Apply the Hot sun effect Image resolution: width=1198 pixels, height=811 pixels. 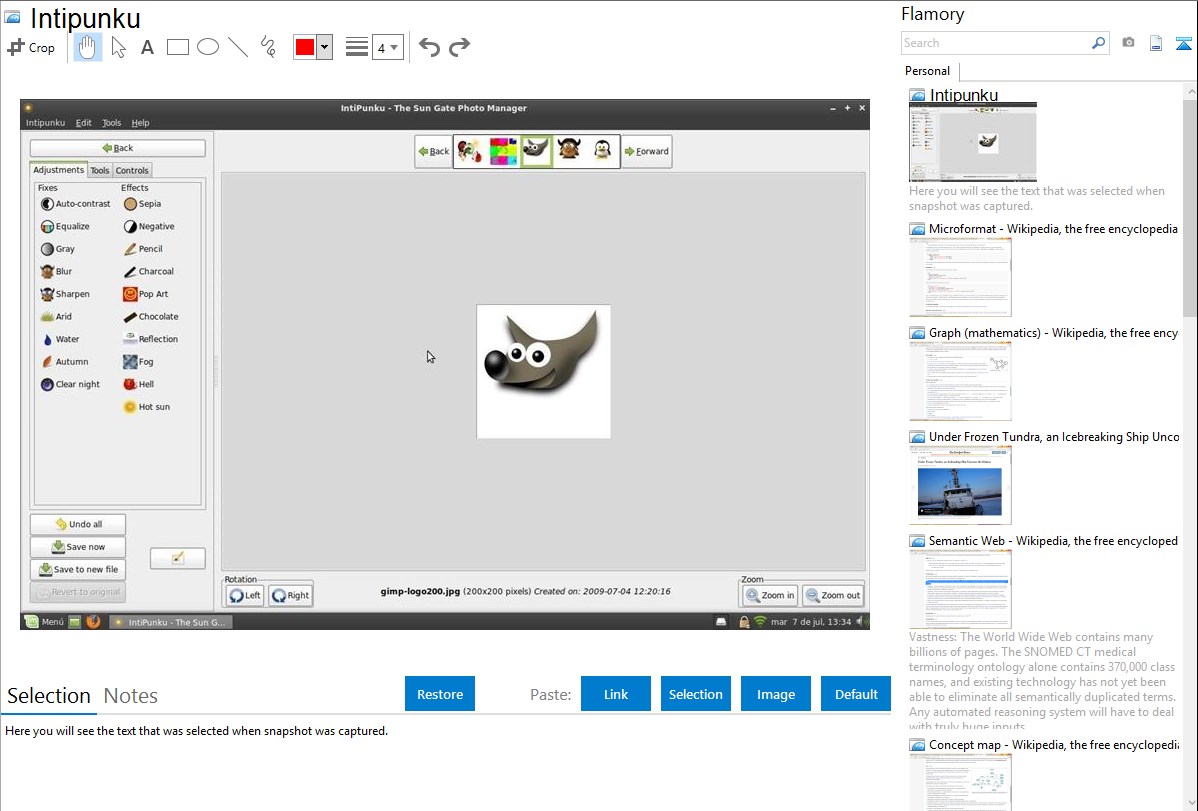pos(147,407)
